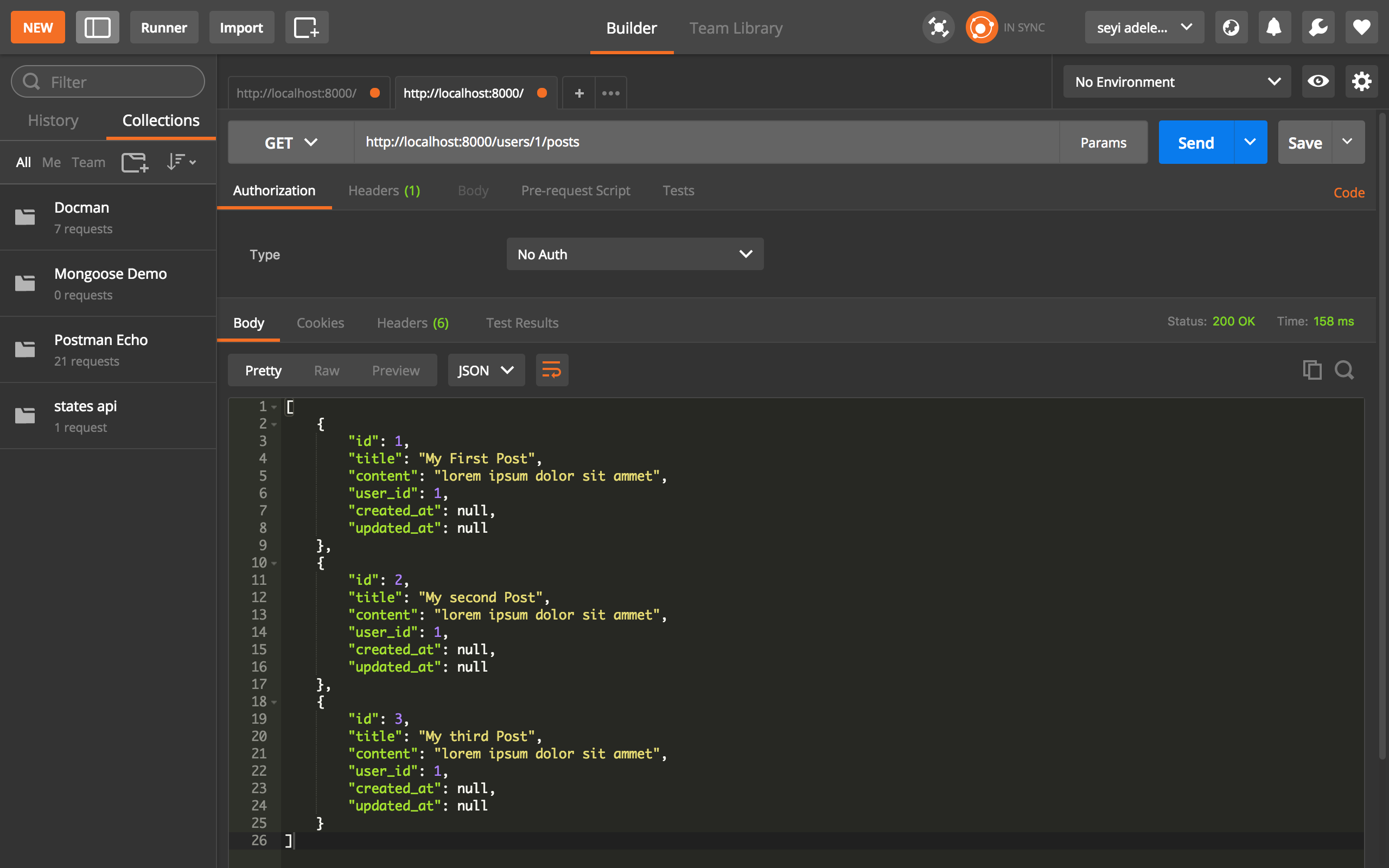Click the vertical scrollbar on the right
This screenshot has width=1389, height=868.
(1382, 436)
